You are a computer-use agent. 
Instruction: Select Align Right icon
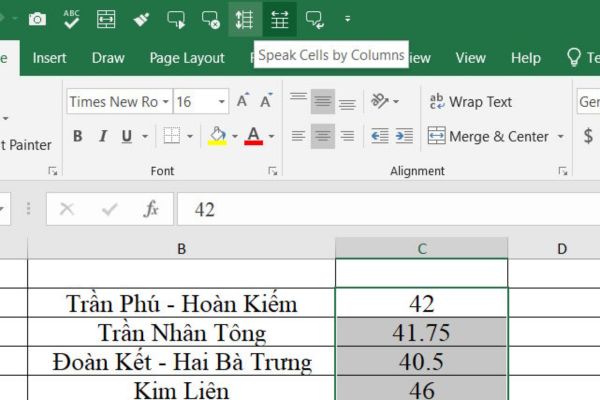coord(347,136)
